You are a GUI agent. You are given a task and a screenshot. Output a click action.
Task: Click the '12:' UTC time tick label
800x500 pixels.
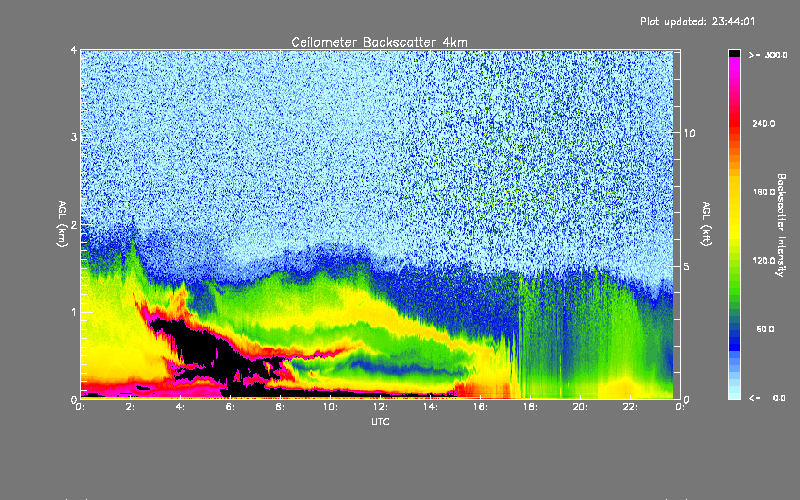point(381,407)
